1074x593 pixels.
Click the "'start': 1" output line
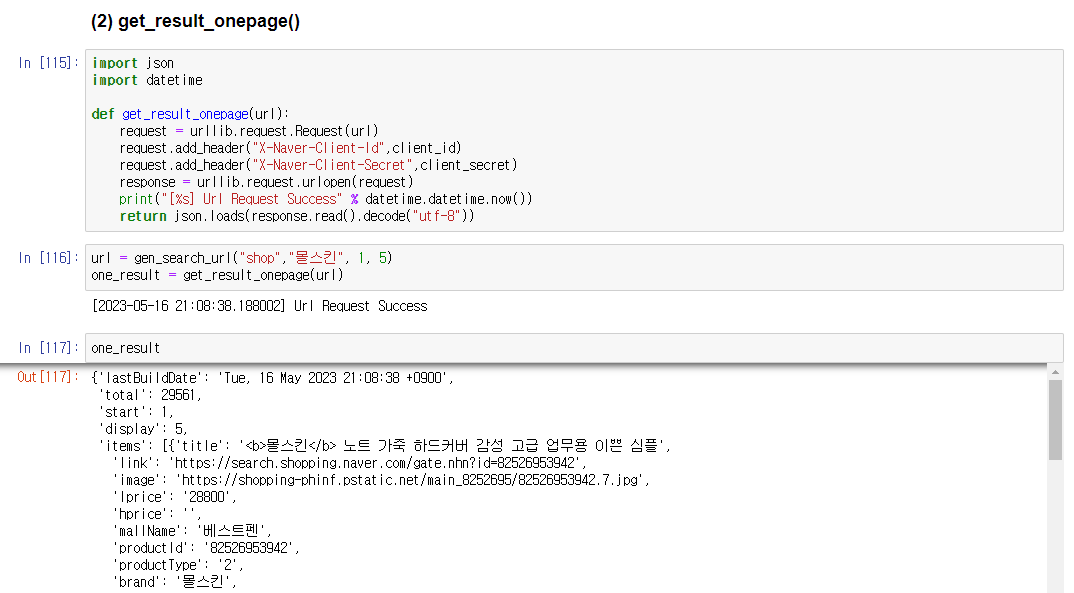(x=136, y=412)
